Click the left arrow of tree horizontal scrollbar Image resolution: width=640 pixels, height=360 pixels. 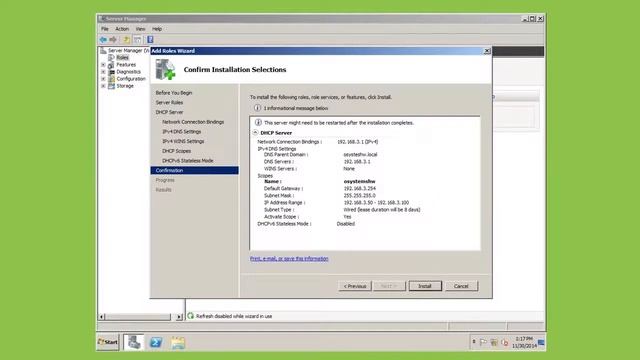pyautogui.click(x=102, y=317)
